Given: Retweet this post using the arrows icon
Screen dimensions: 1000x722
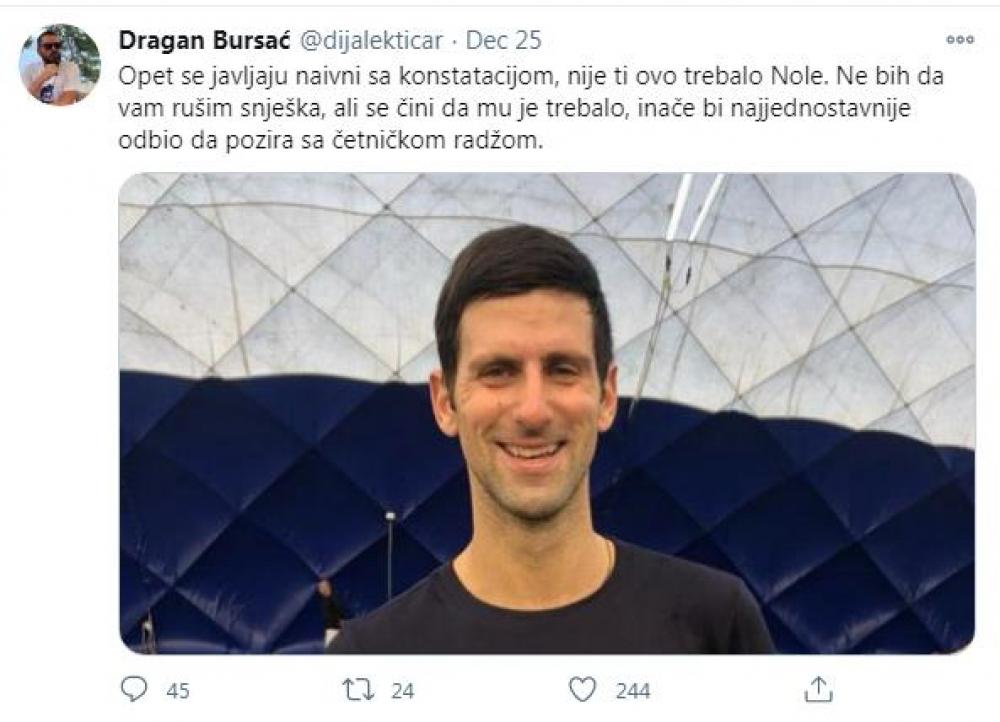Looking at the screenshot, I should [x=358, y=690].
